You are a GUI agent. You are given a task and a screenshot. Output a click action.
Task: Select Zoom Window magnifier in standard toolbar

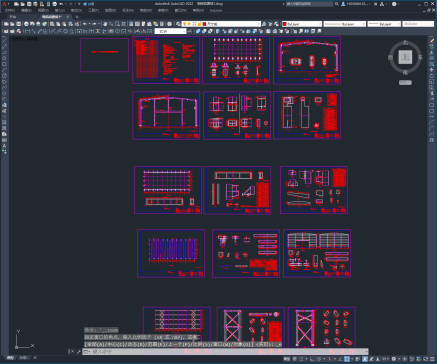(117, 24)
